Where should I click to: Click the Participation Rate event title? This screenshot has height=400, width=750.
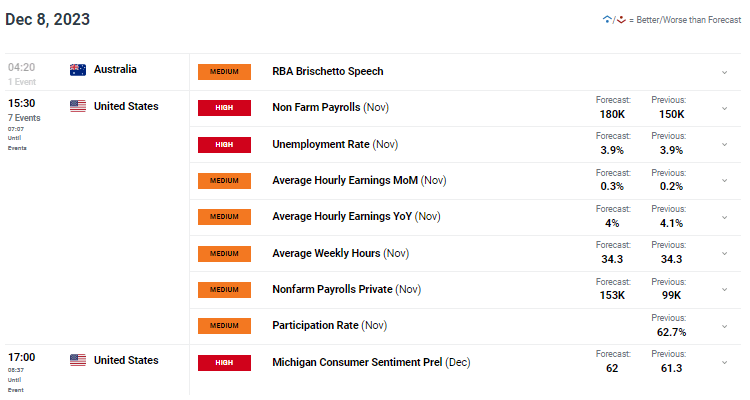(x=316, y=325)
